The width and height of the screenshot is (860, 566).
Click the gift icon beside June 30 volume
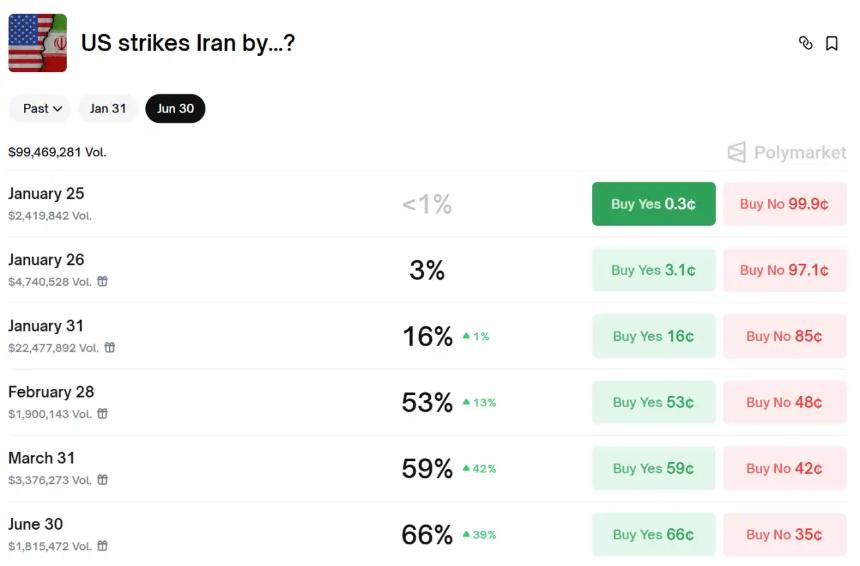tap(102, 546)
